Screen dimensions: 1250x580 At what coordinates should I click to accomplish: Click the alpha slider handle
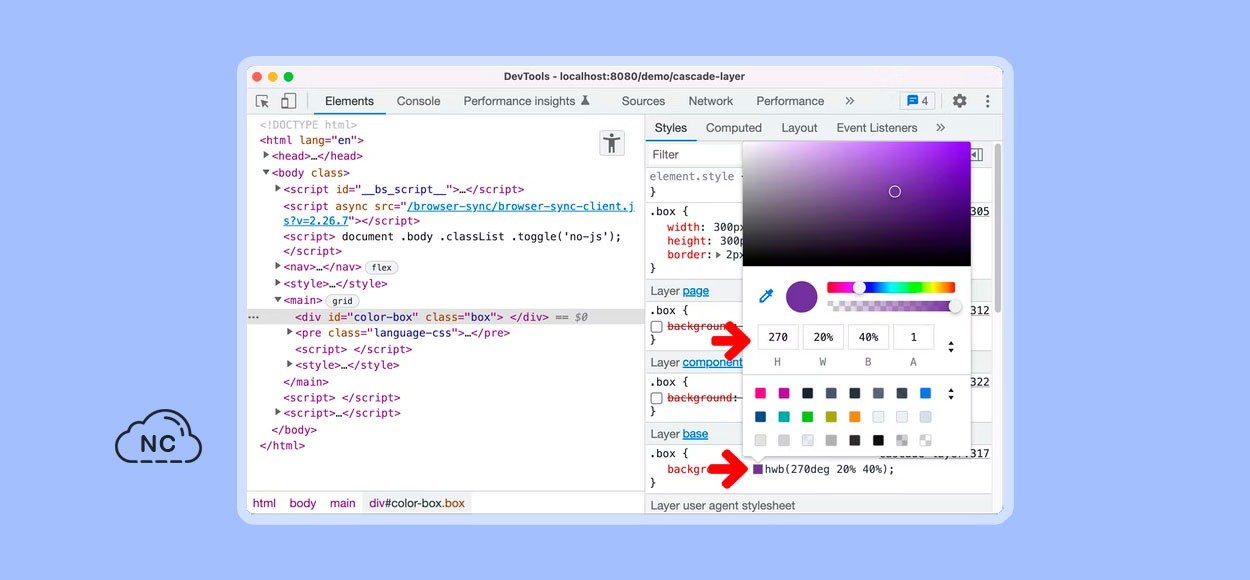[955, 306]
